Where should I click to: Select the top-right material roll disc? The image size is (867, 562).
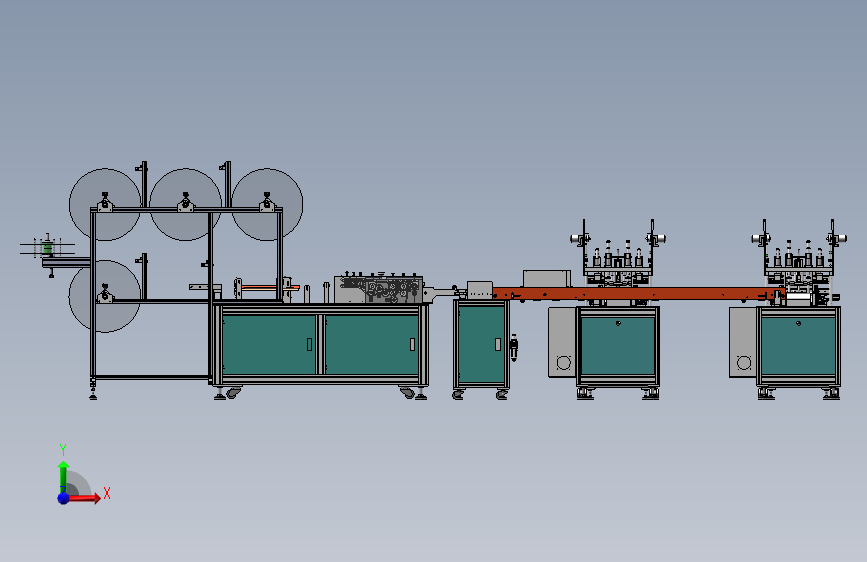(x=267, y=205)
